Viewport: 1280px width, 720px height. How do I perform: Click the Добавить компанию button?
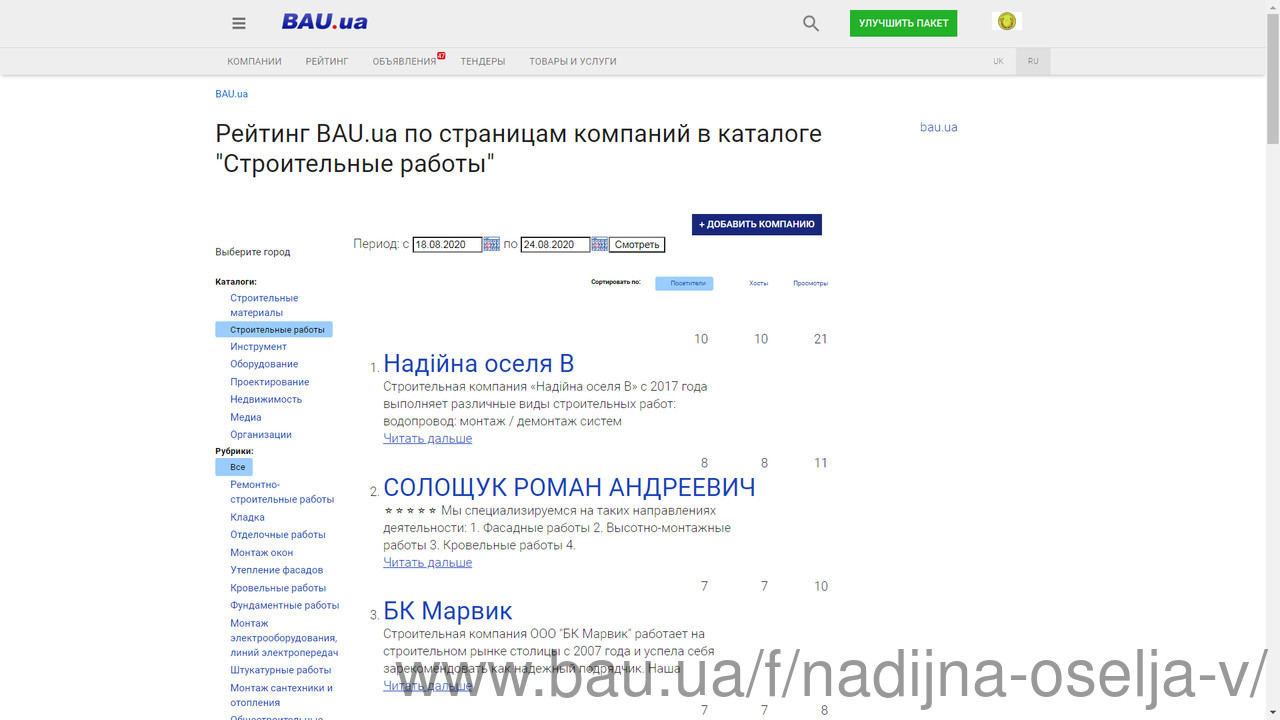pos(756,224)
